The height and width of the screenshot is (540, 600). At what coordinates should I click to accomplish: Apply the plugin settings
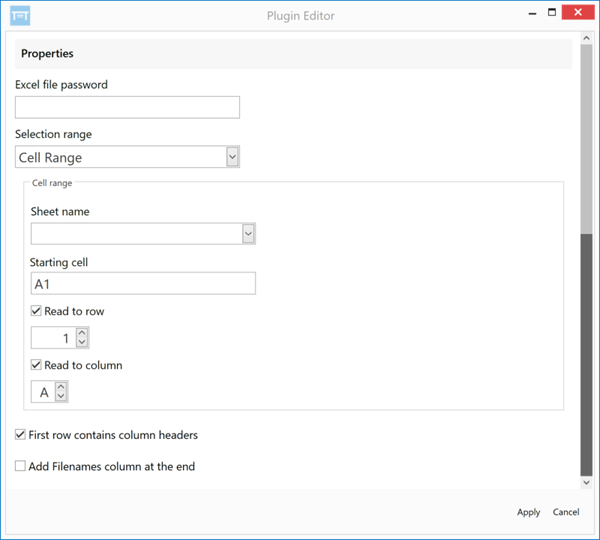(x=528, y=512)
